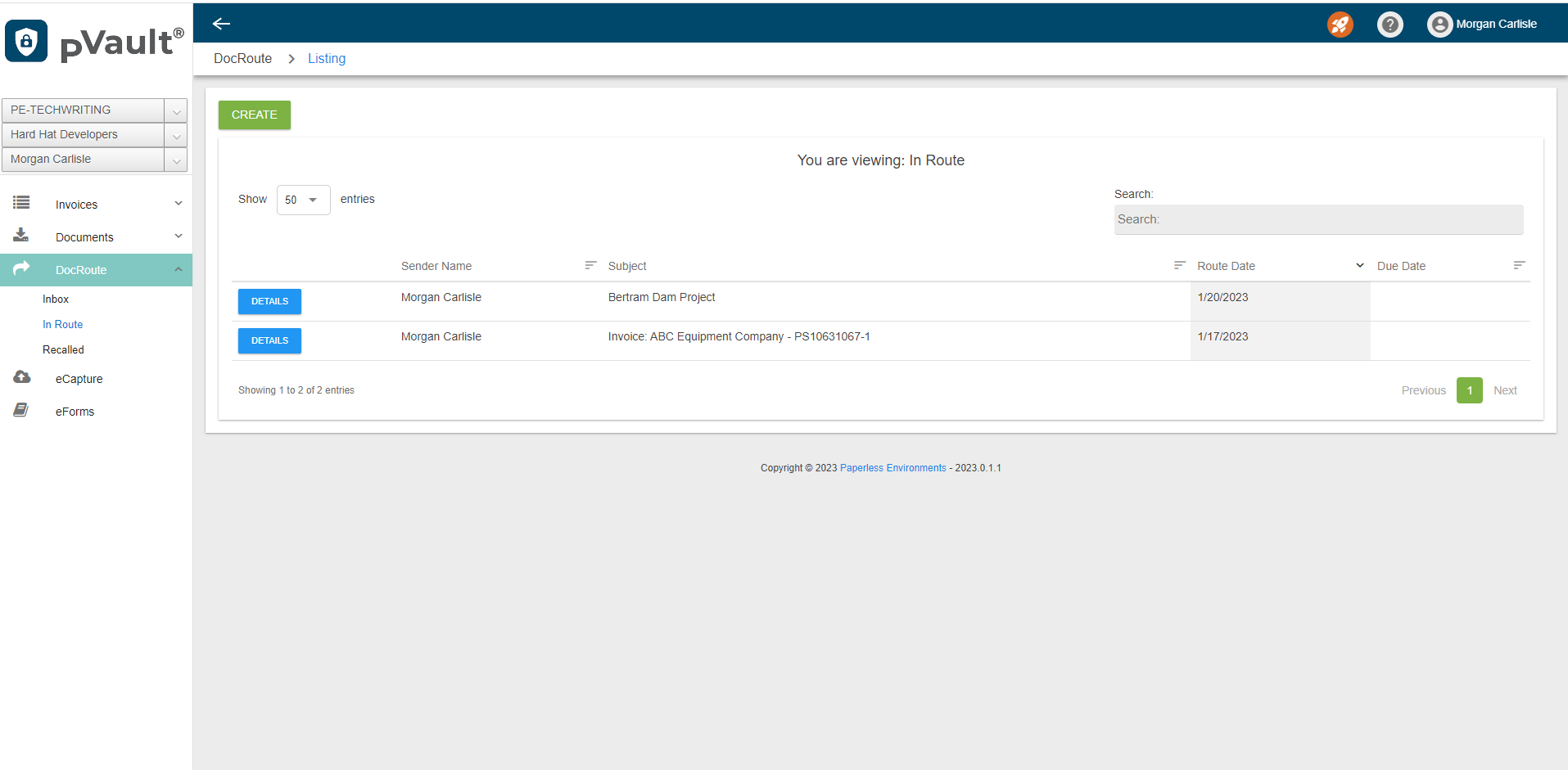The height and width of the screenshot is (770, 1568).
Task: Open the Show 50 entries dropdown
Action: tap(303, 200)
